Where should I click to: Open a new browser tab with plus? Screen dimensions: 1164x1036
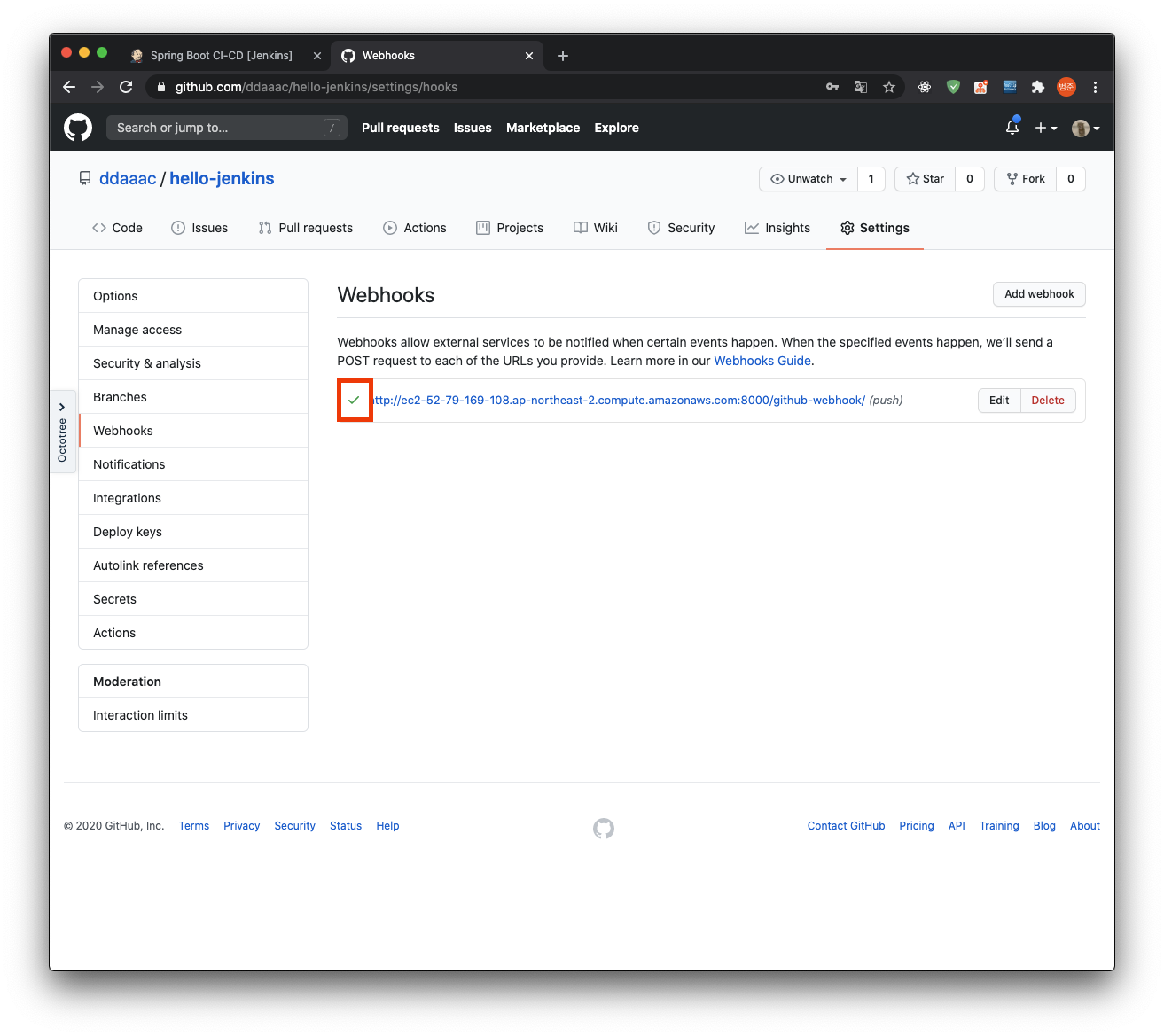coord(563,56)
